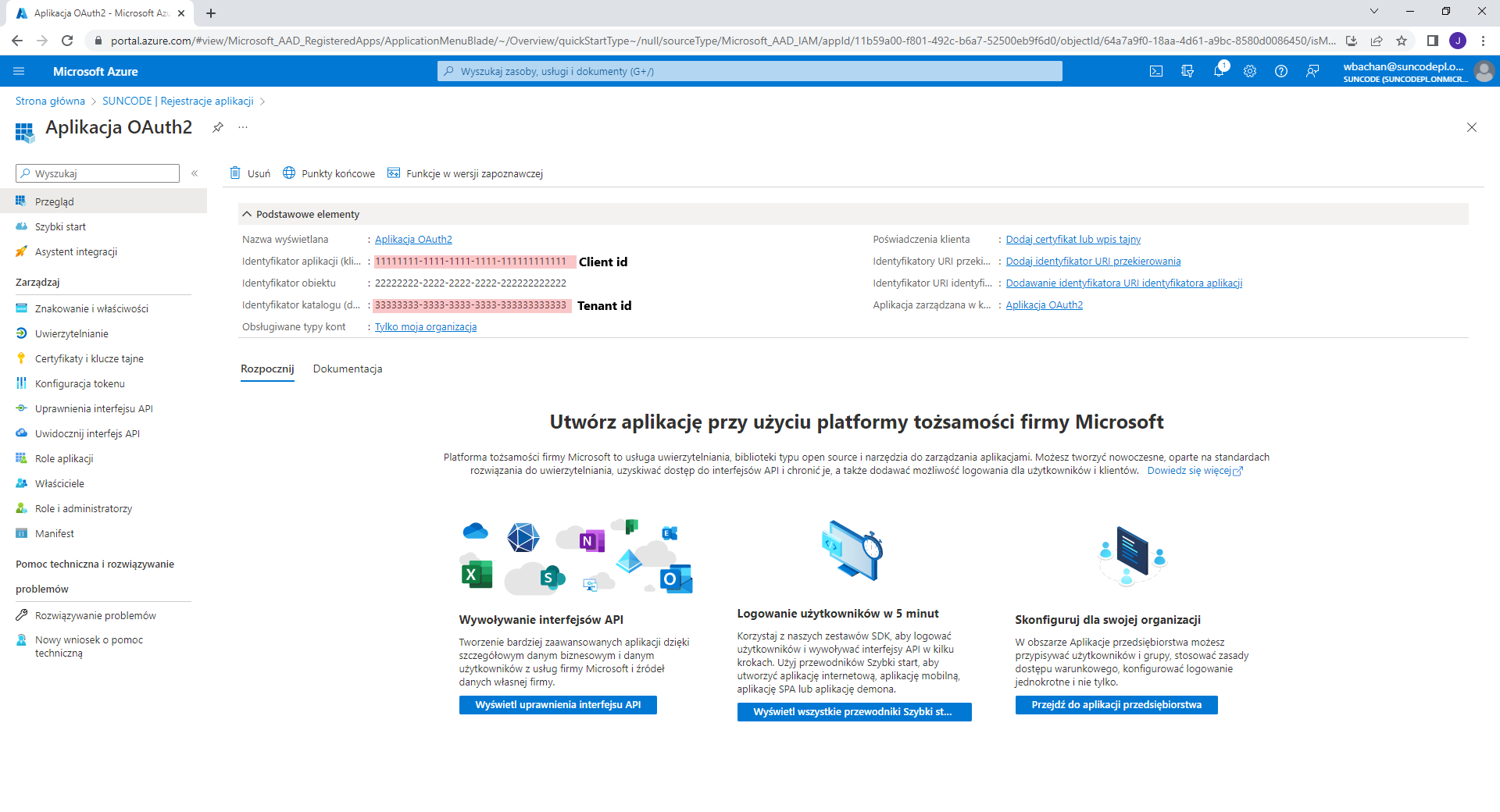The height and width of the screenshot is (812, 1500).
Task: Go to Strona główna breadcrumb
Action: [50, 101]
